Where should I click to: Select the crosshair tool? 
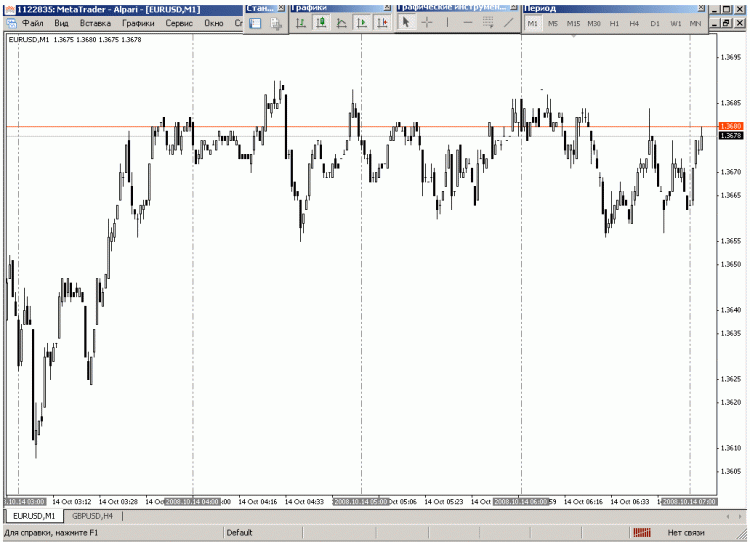tap(427, 22)
